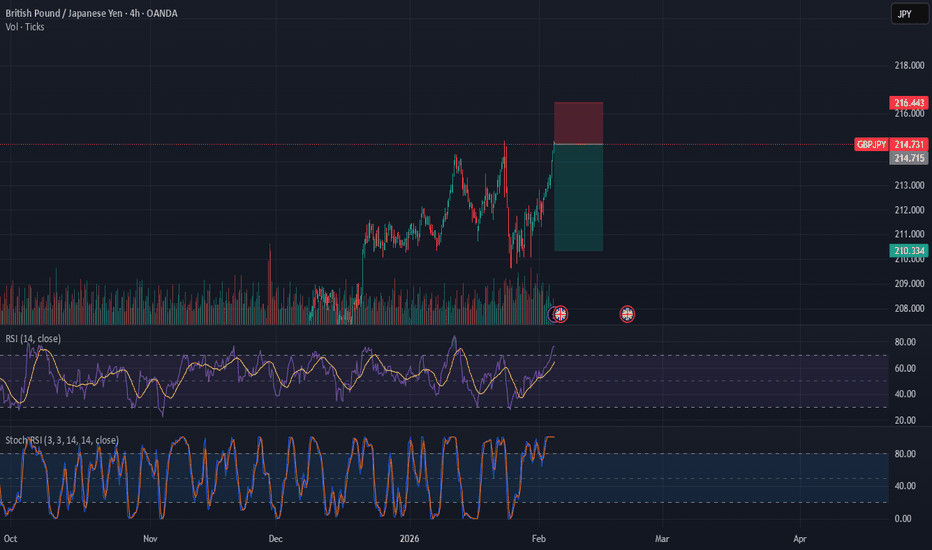
Task: Click the GBPJPY symbol price tag
Action: click(871, 145)
